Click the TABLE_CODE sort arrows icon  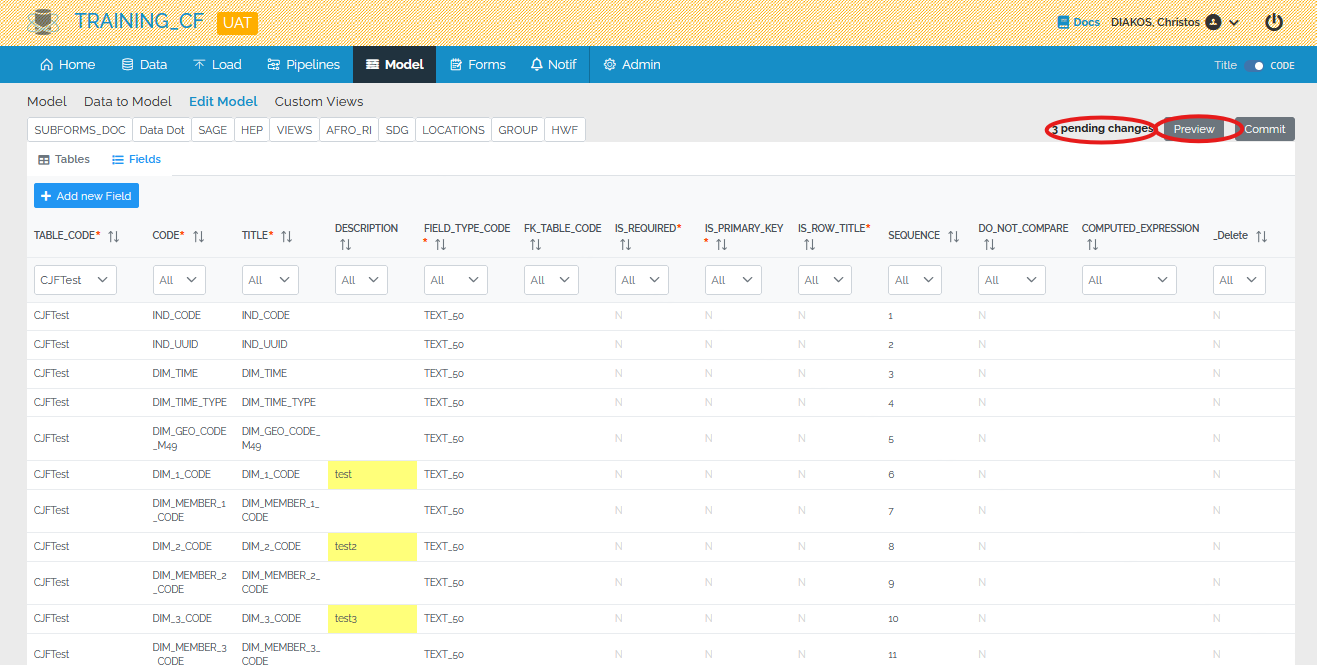click(x=113, y=236)
